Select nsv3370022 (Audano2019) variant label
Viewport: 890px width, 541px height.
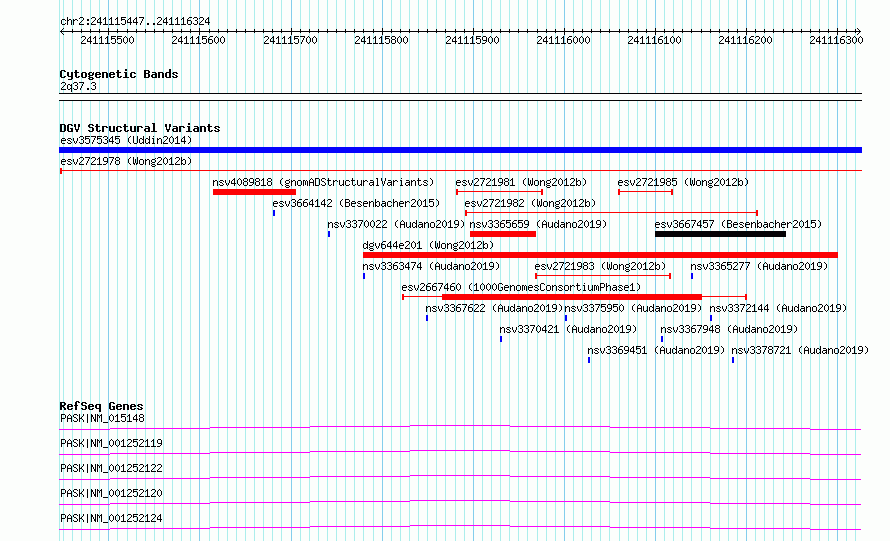click(396, 224)
